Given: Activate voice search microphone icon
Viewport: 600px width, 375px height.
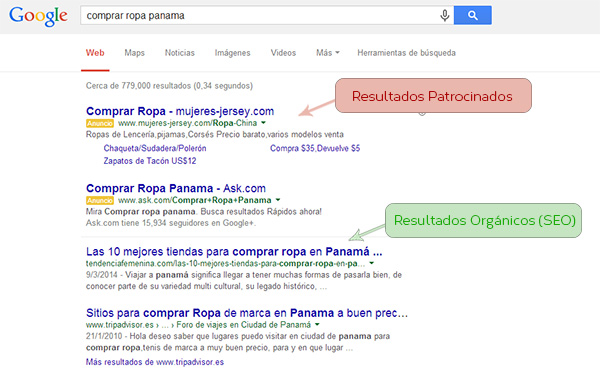Looking at the screenshot, I should [x=444, y=16].
